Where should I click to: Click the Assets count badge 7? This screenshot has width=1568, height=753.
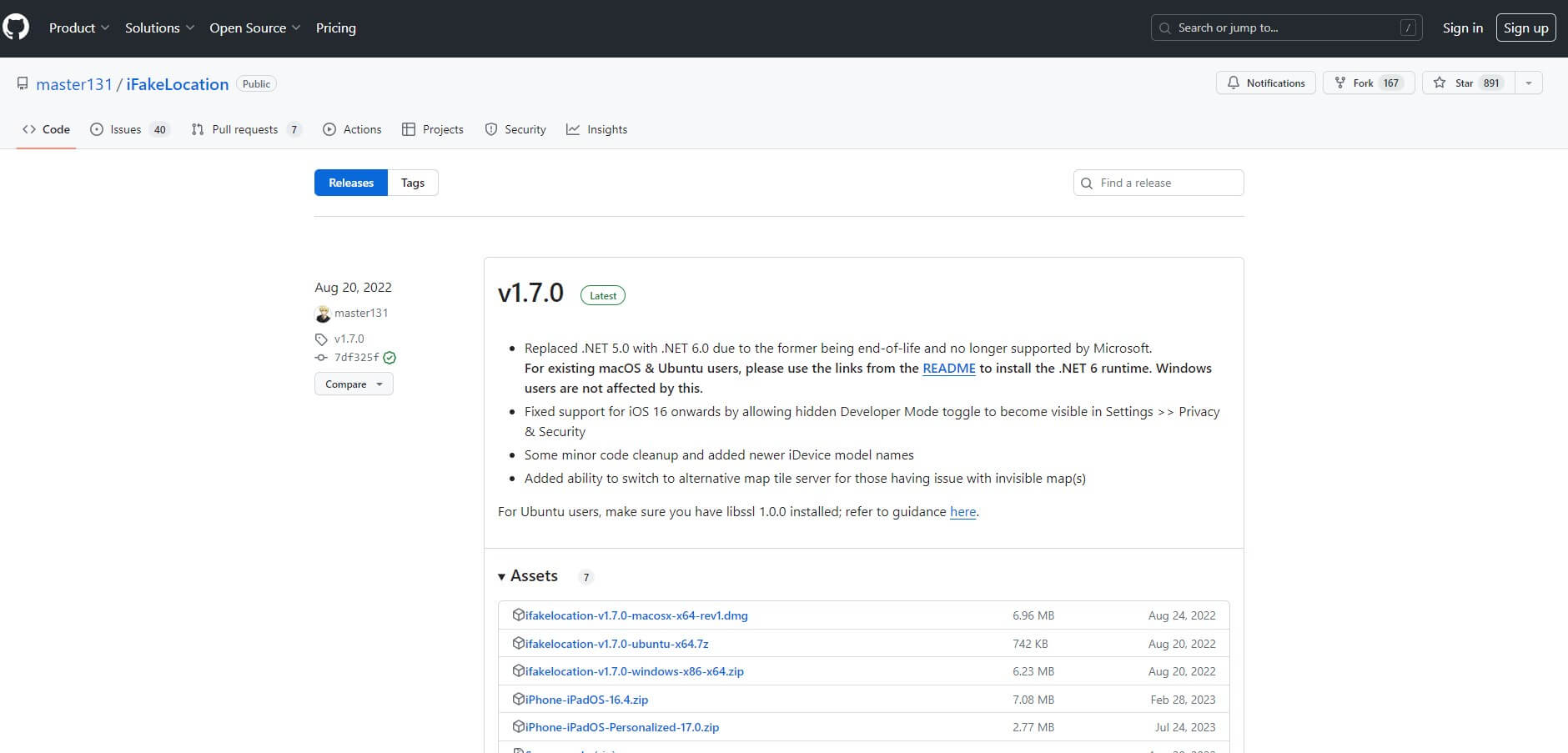coord(586,577)
